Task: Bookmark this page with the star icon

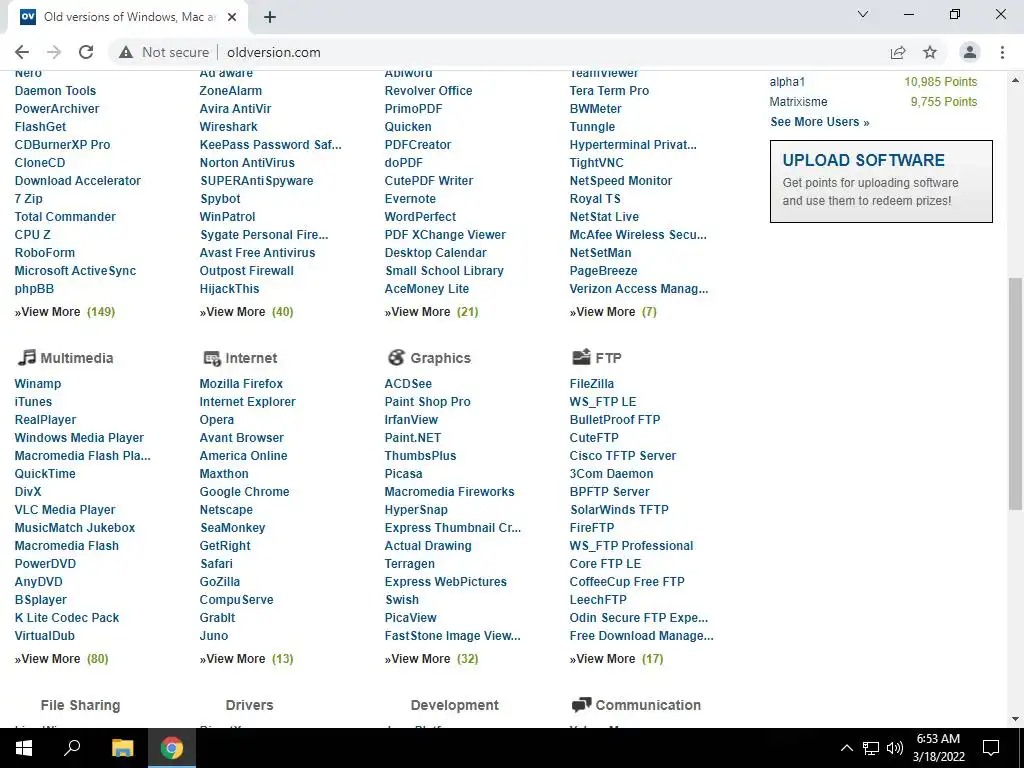Action: click(x=930, y=52)
